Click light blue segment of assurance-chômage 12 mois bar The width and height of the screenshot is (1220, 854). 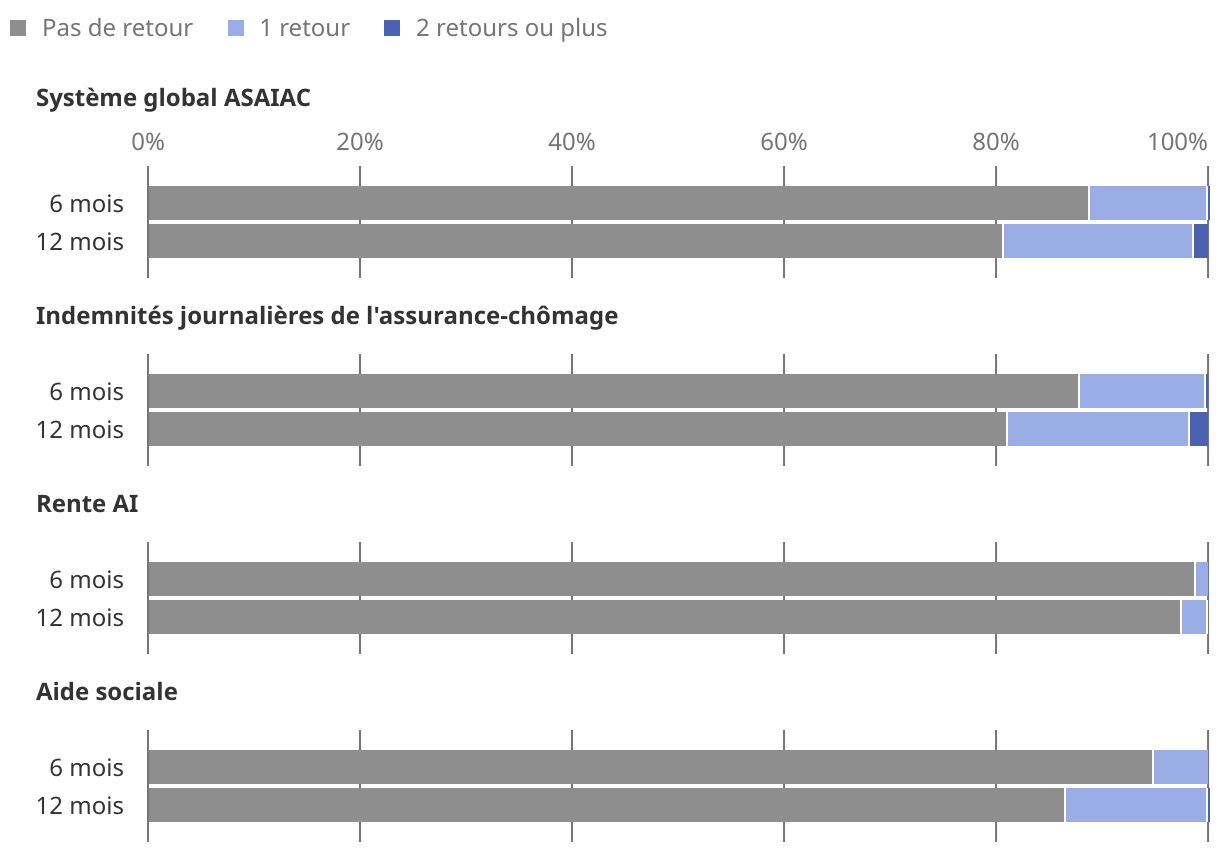coord(1097,430)
